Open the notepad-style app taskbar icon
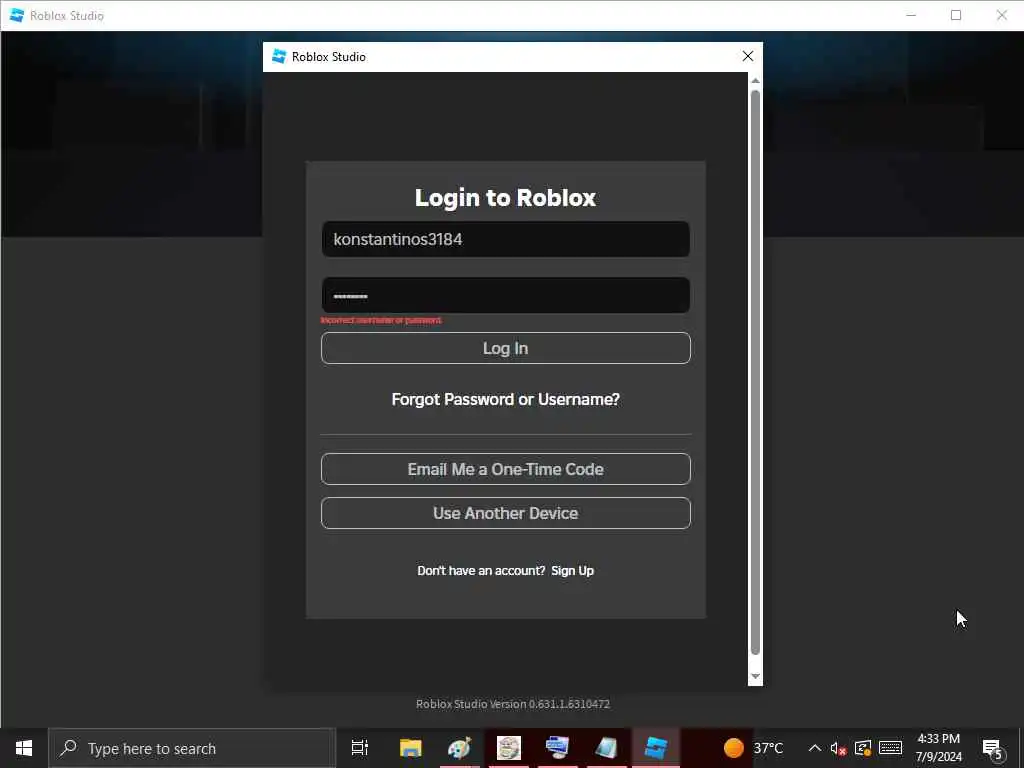1024x768 pixels. (606, 748)
